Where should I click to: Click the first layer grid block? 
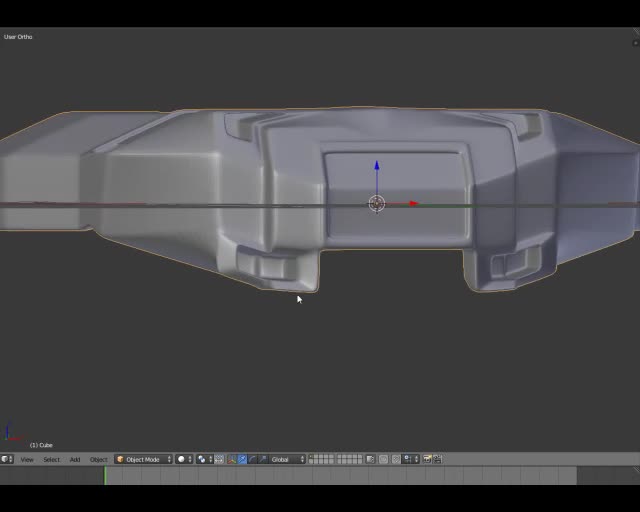click(321, 459)
